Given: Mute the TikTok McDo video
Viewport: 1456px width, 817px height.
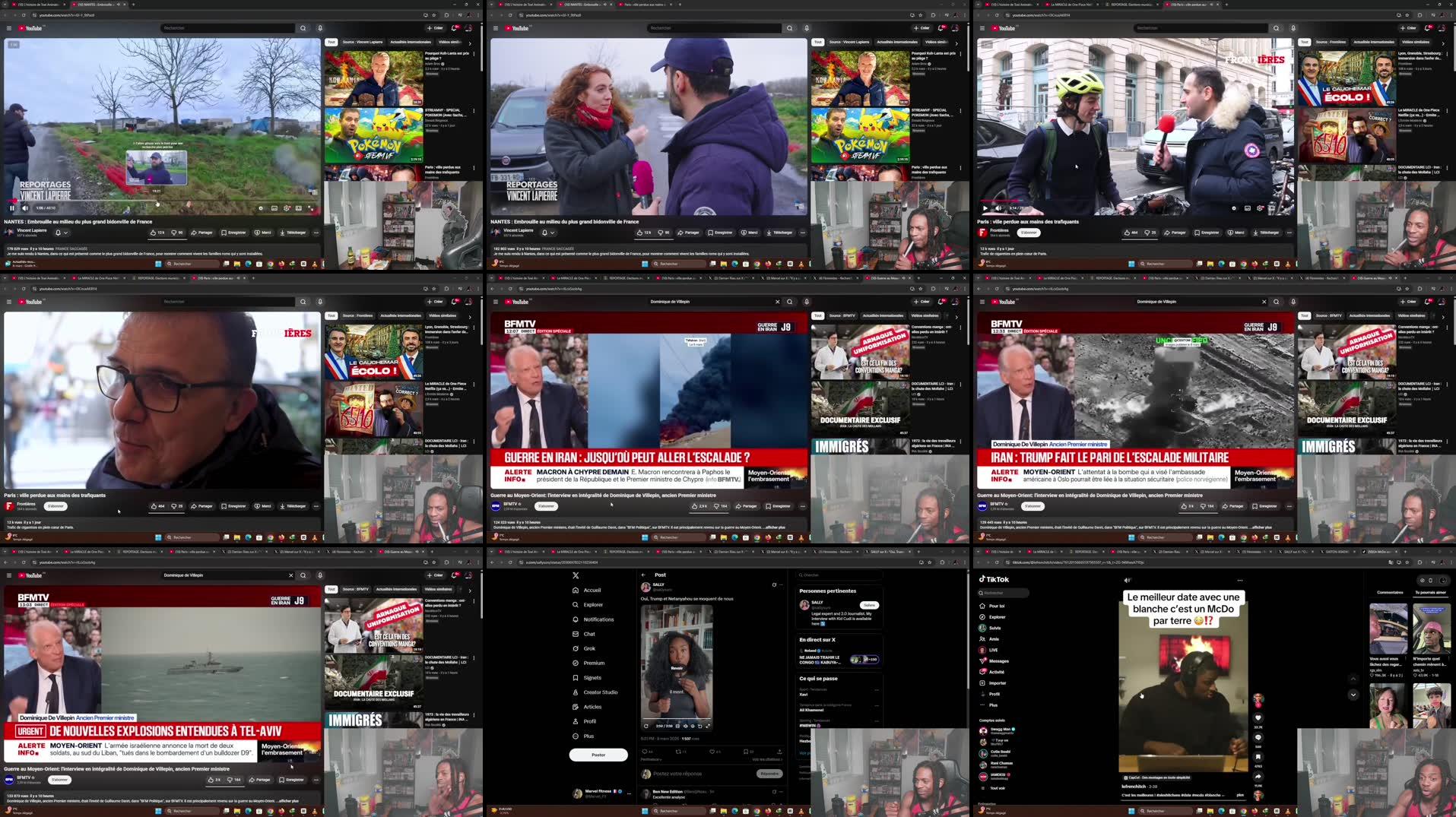Looking at the screenshot, I should click(x=1128, y=580).
